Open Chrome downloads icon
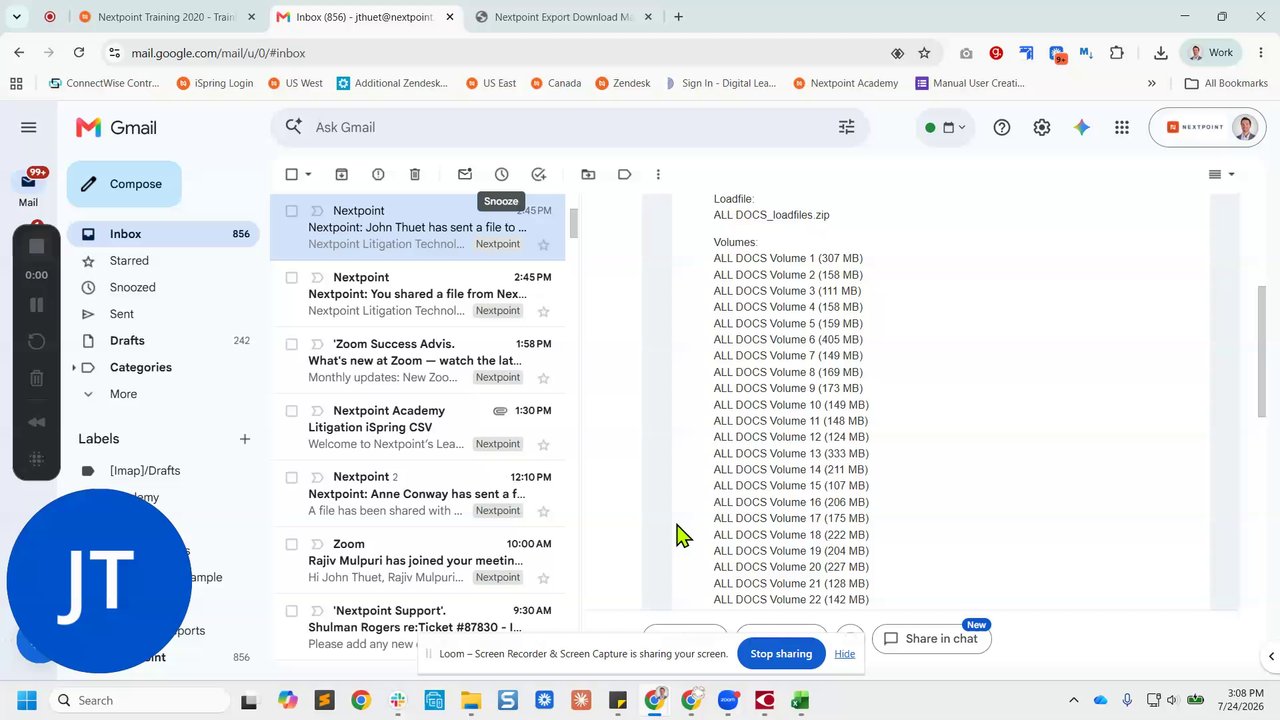The image size is (1280, 720). coord(1160,53)
